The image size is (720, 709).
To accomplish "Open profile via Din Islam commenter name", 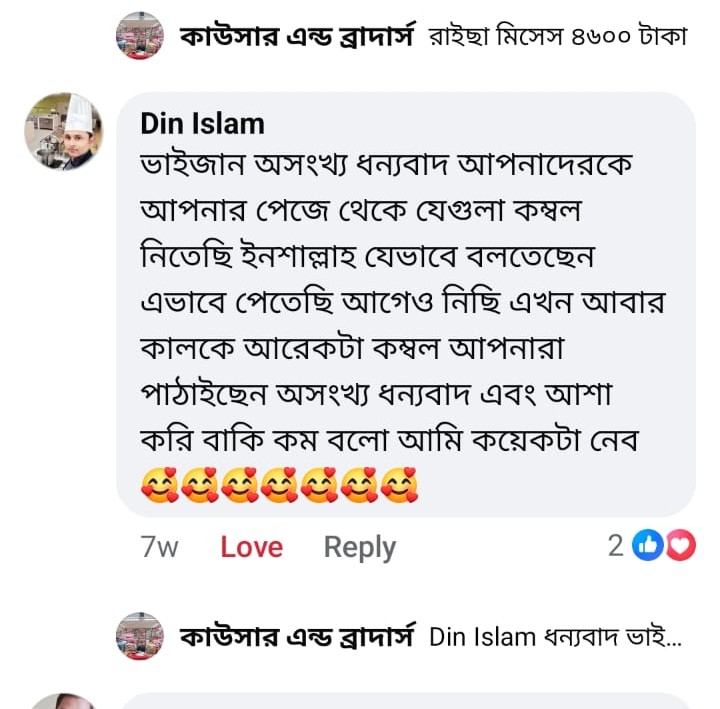I will 202,123.
